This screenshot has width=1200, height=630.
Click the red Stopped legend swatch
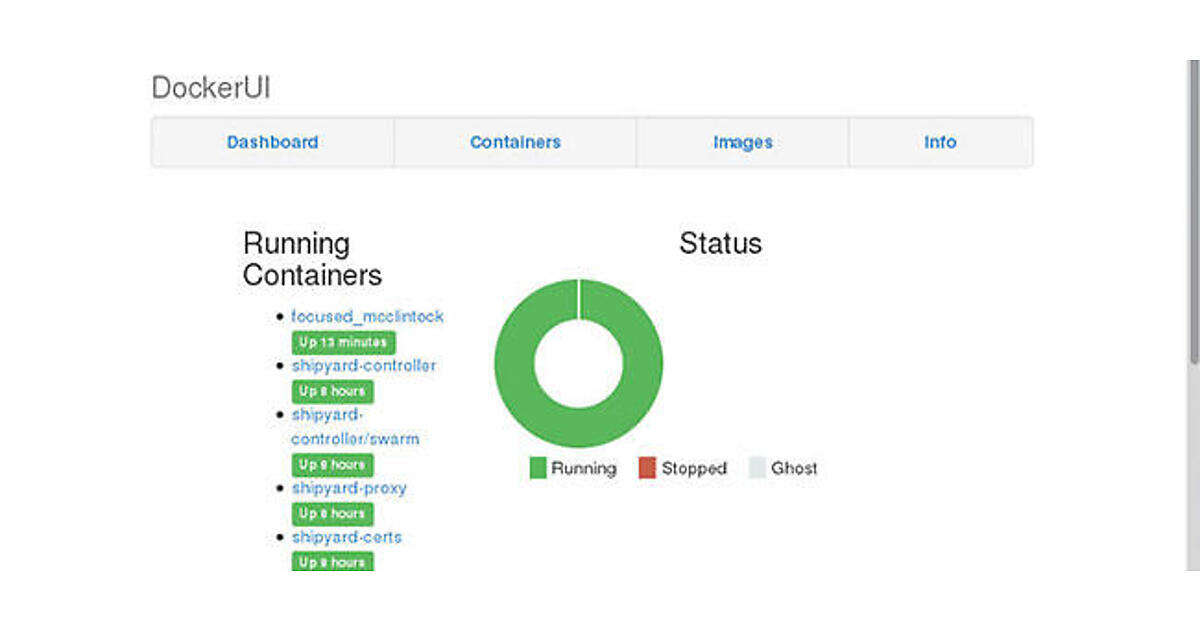pos(647,468)
